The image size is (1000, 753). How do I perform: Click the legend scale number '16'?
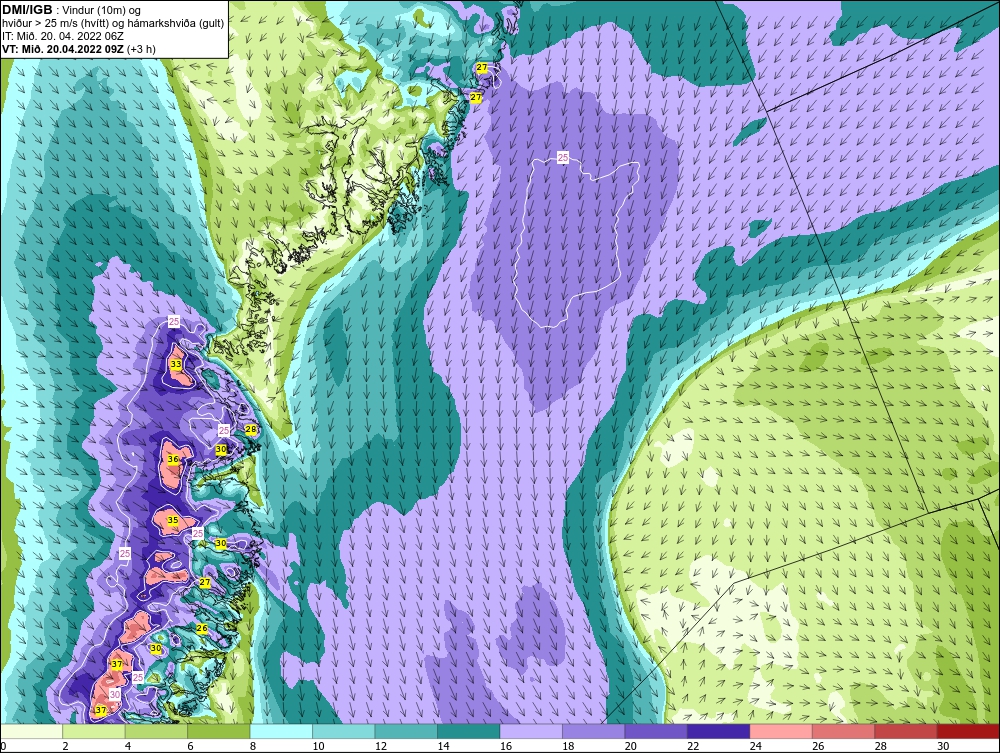click(506, 746)
